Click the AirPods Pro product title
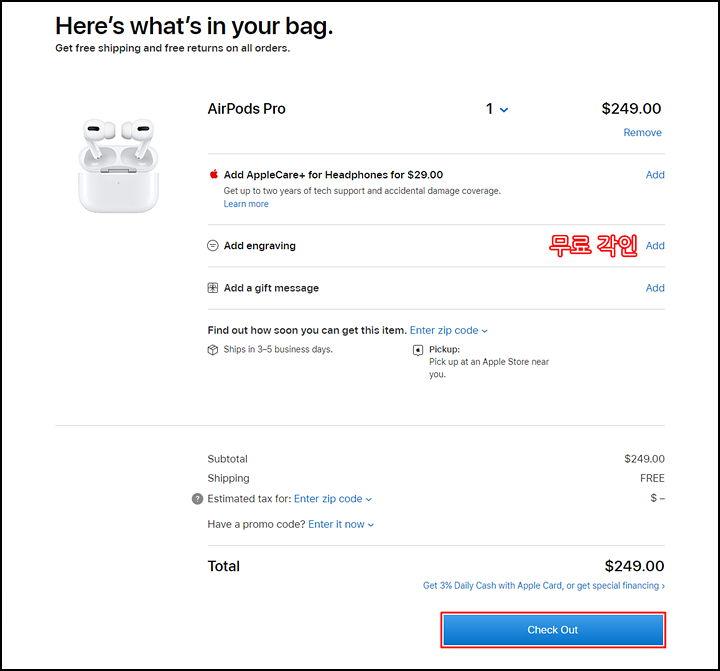The image size is (720, 671). click(x=247, y=109)
